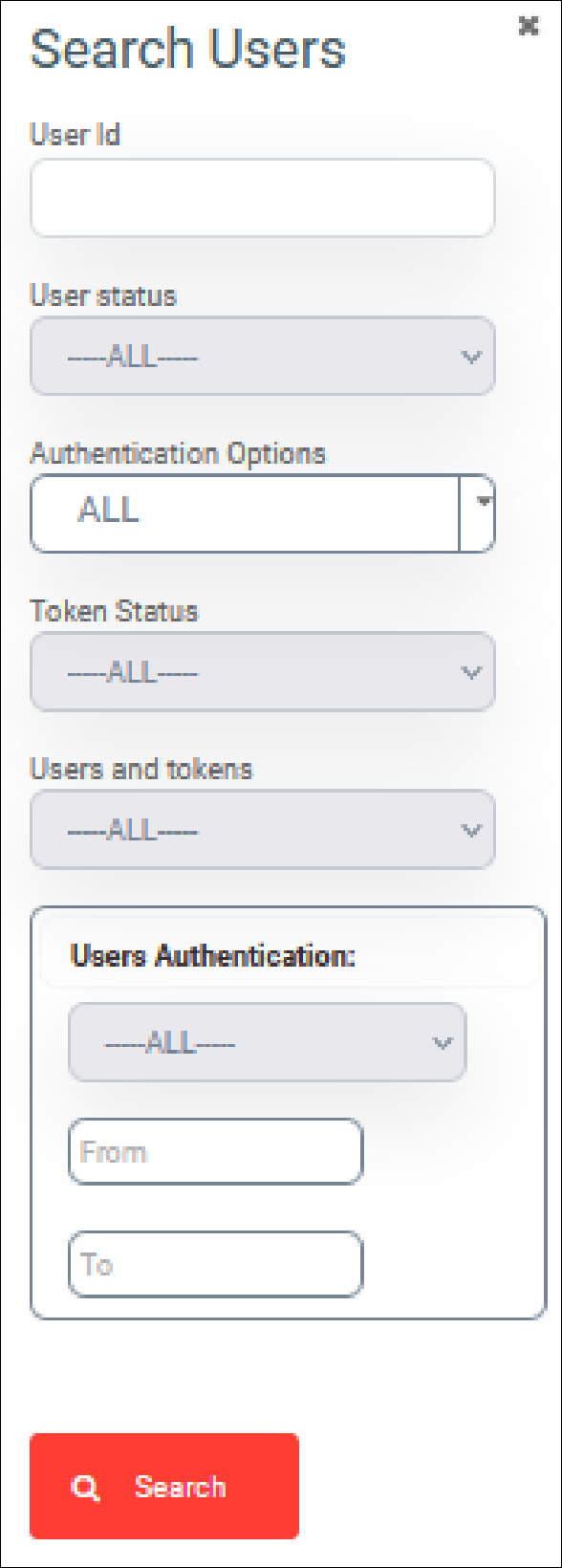Open the Users Authentication dropdown
This screenshot has width=562, height=1568.
[x=268, y=1043]
